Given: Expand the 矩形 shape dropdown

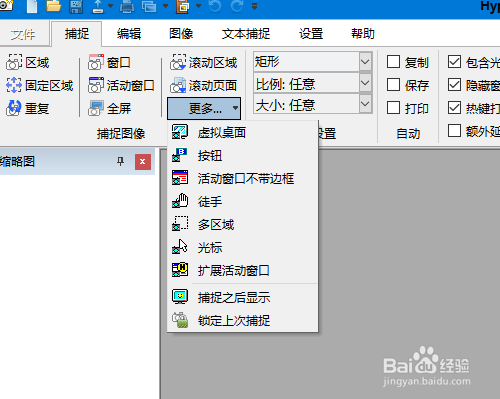Looking at the screenshot, I should click(x=365, y=62).
